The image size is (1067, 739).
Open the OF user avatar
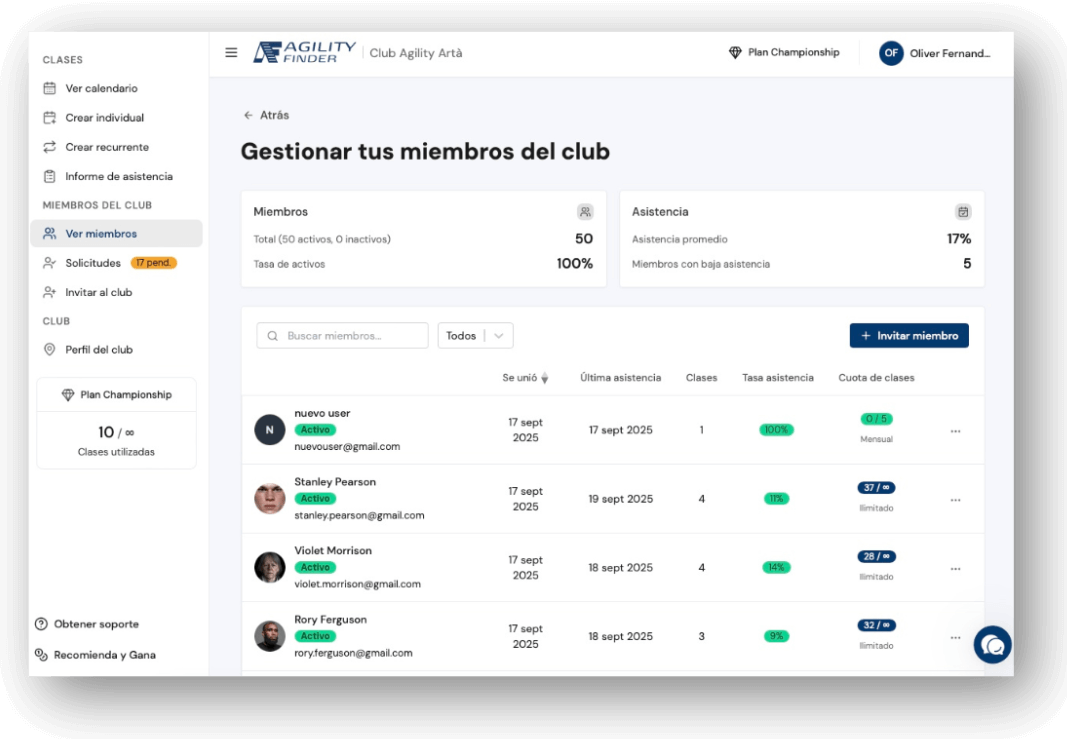tap(891, 53)
